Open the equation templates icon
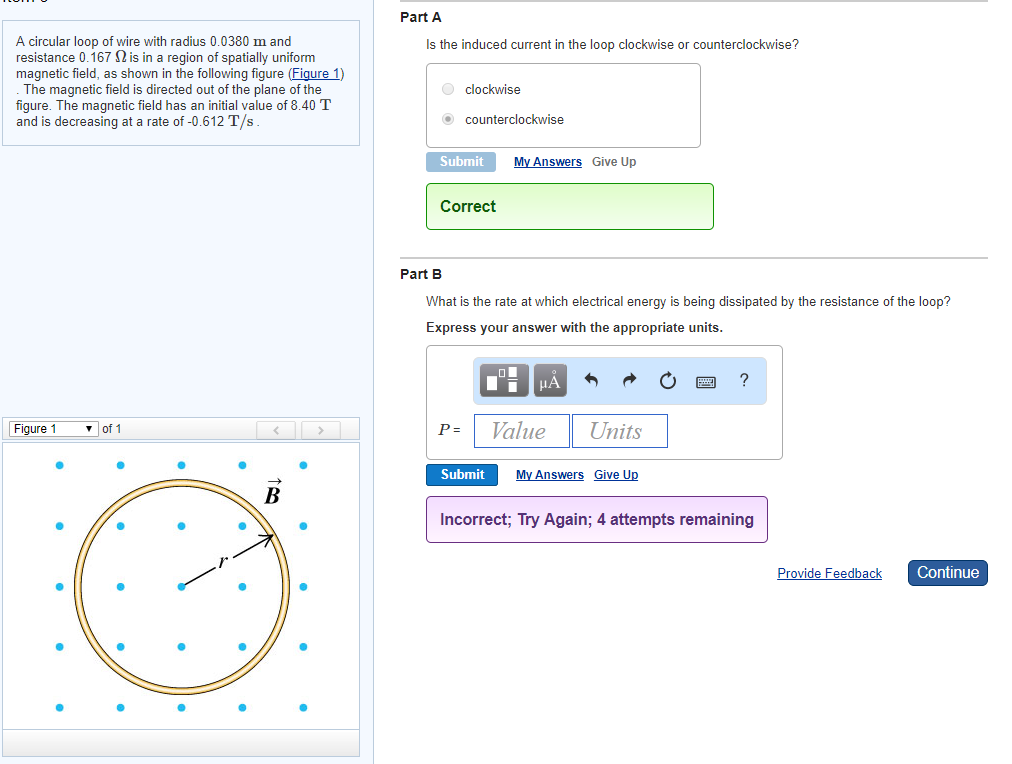Screen dimensions: 1012x764 coord(503,380)
